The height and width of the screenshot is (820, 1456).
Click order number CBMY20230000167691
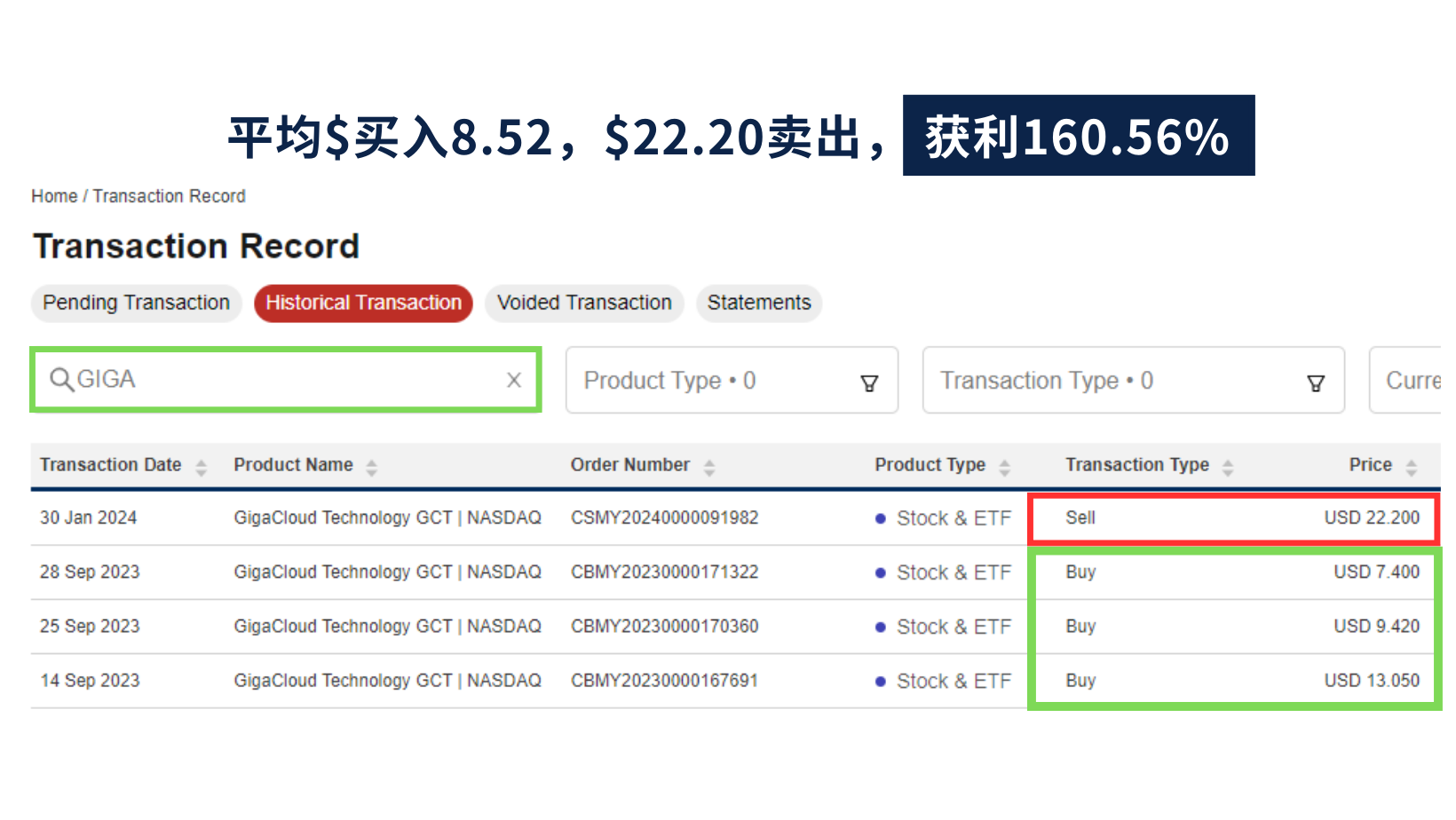(x=665, y=680)
